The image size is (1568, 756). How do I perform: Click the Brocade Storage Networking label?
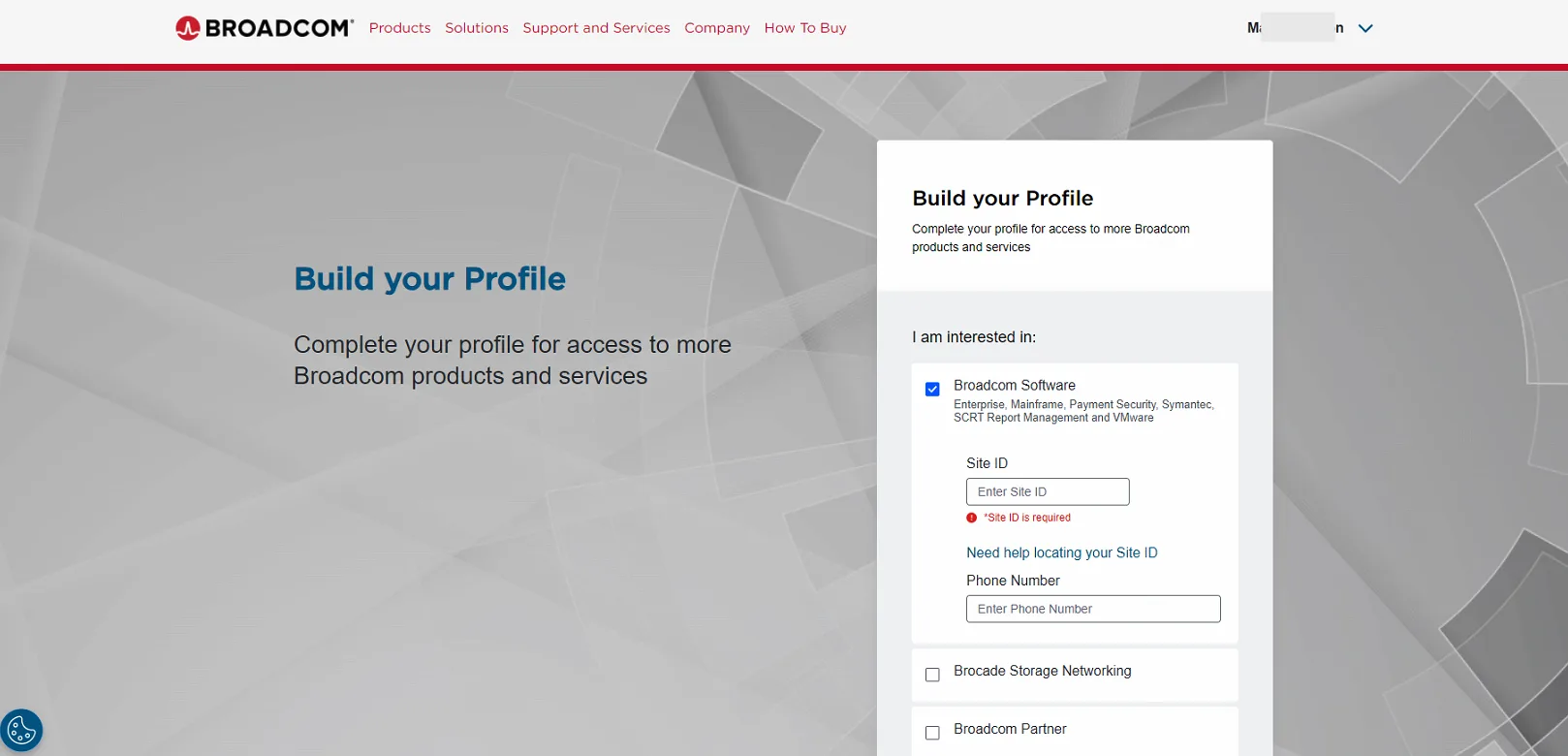[x=1043, y=671]
